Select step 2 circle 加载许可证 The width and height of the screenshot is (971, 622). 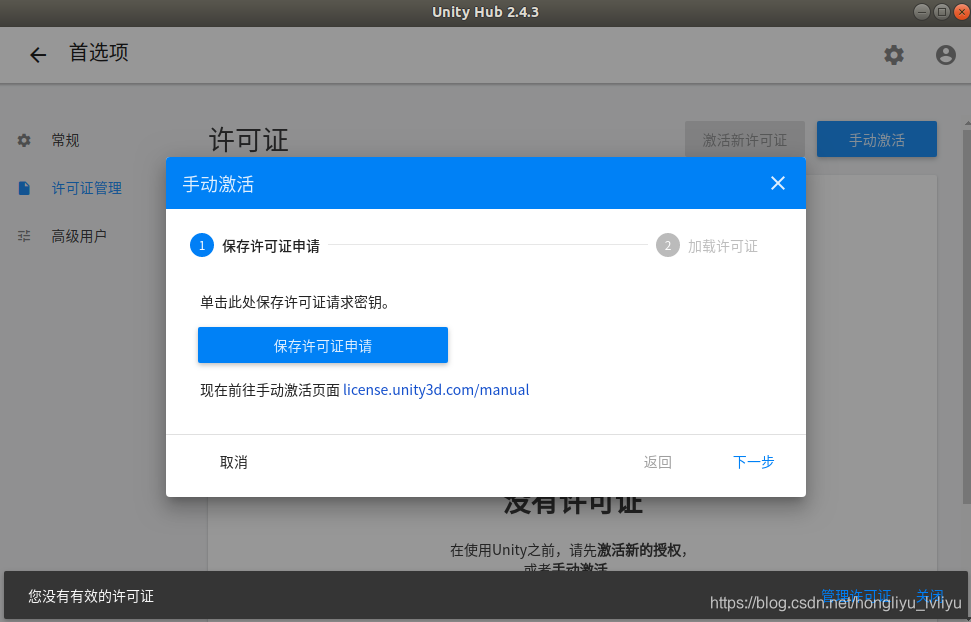tap(668, 245)
